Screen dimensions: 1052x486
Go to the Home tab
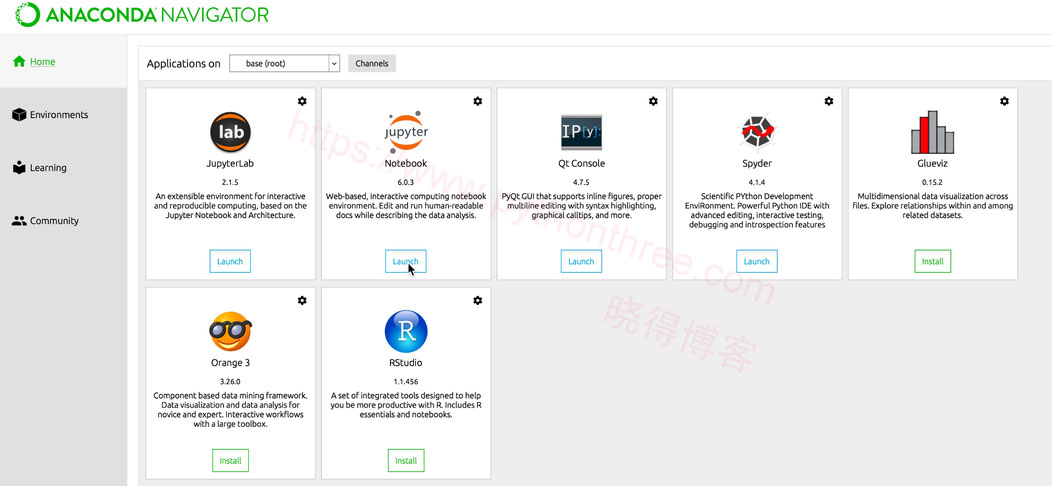[x=63, y=62]
